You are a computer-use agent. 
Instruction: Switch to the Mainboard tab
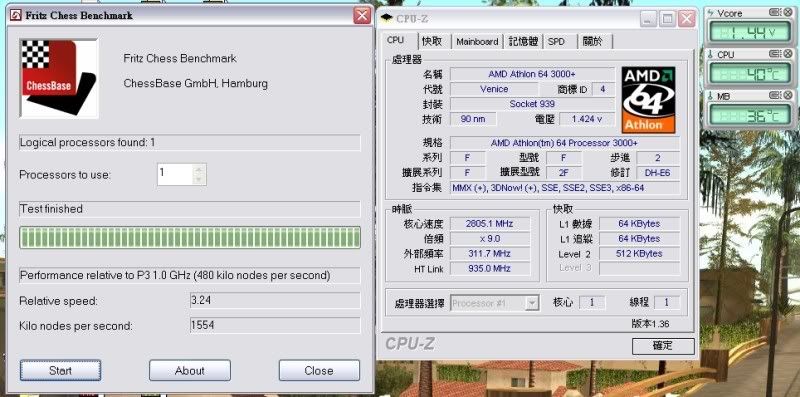click(477, 42)
